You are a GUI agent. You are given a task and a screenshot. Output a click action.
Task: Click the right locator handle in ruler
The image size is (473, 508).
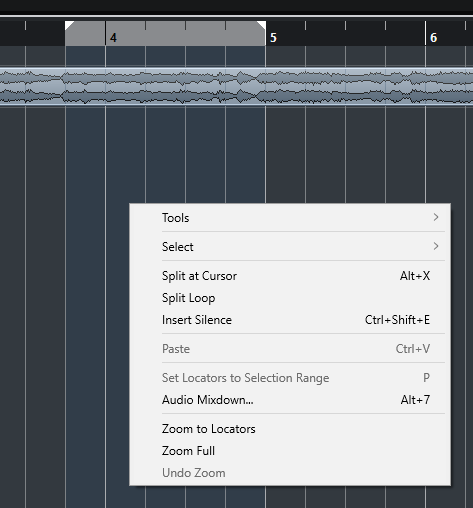pyautogui.click(x=262, y=25)
